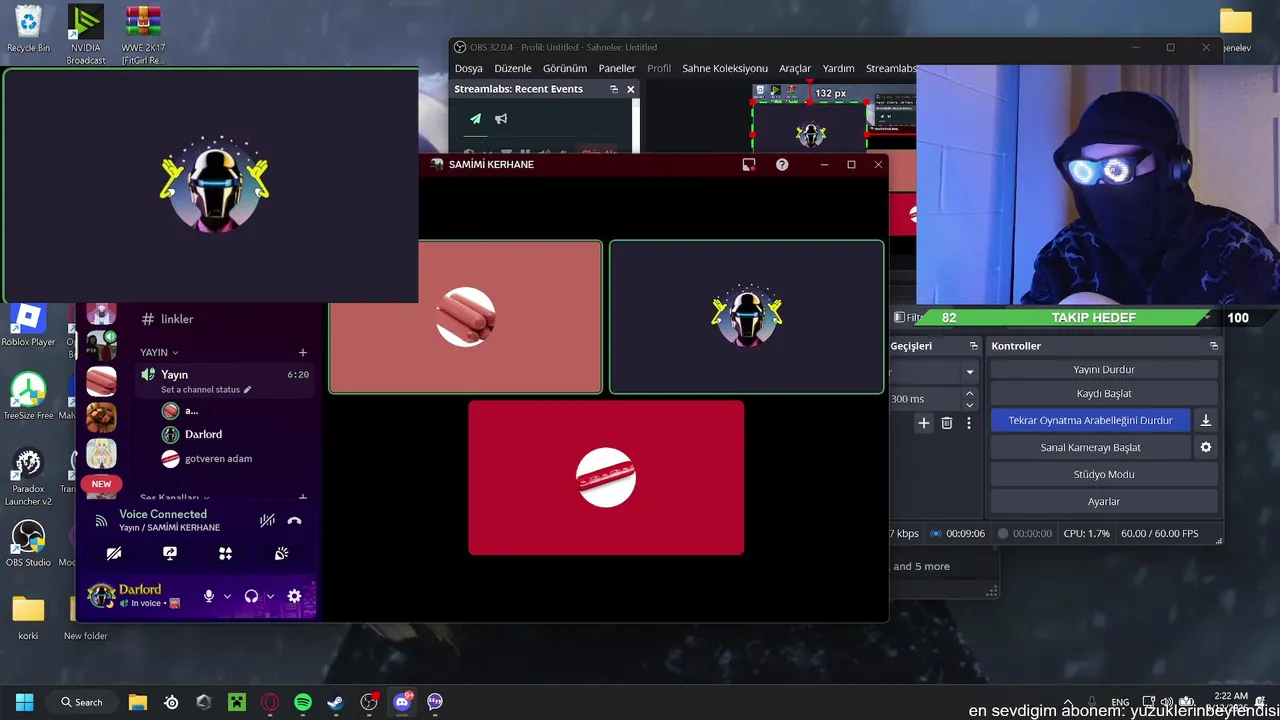Save replay buffer with download icon

coord(1206,420)
